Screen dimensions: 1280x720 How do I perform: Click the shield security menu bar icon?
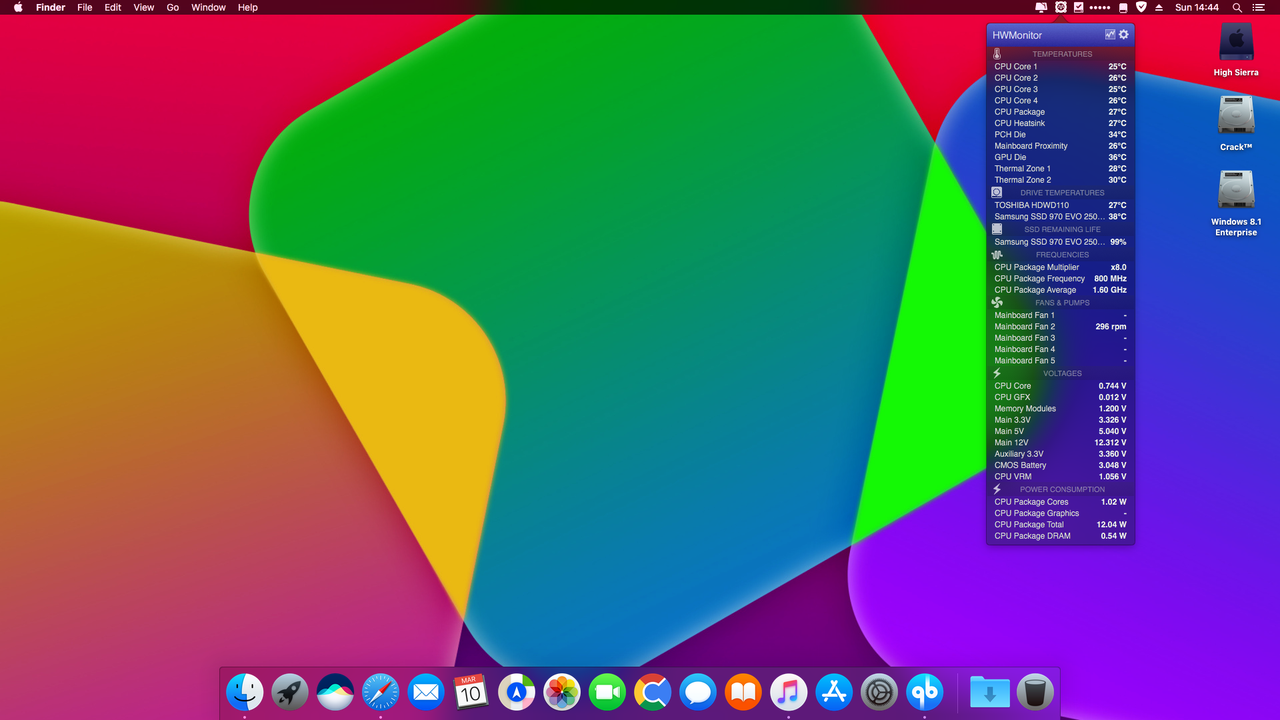(x=1141, y=7)
